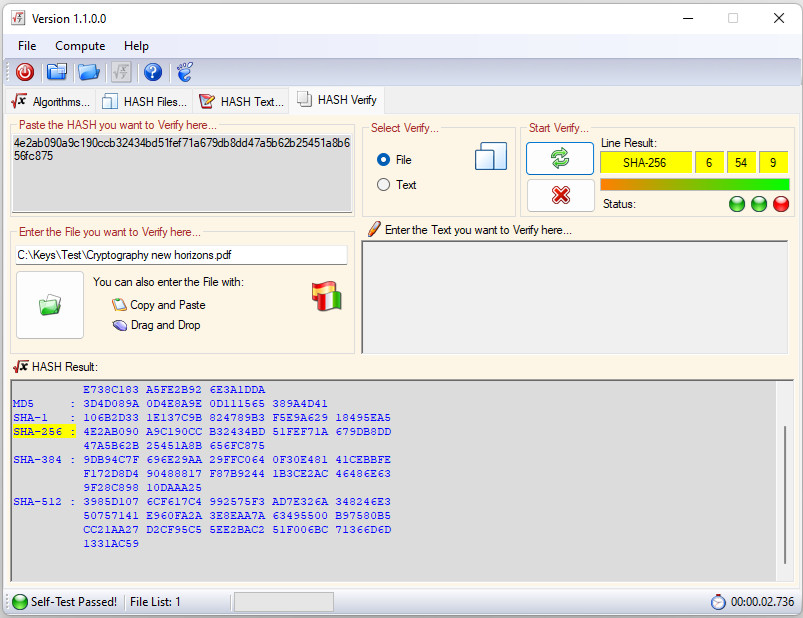Click the elapsed time 00:00.02.736
This screenshot has height=618, width=803.
(x=762, y=602)
